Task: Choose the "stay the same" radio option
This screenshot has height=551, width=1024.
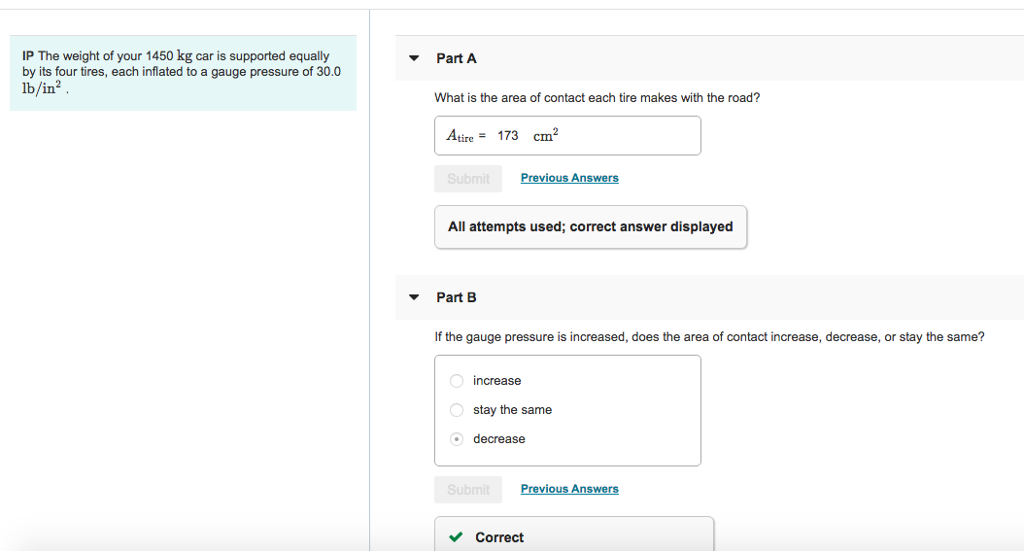Action: click(x=457, y=410)
